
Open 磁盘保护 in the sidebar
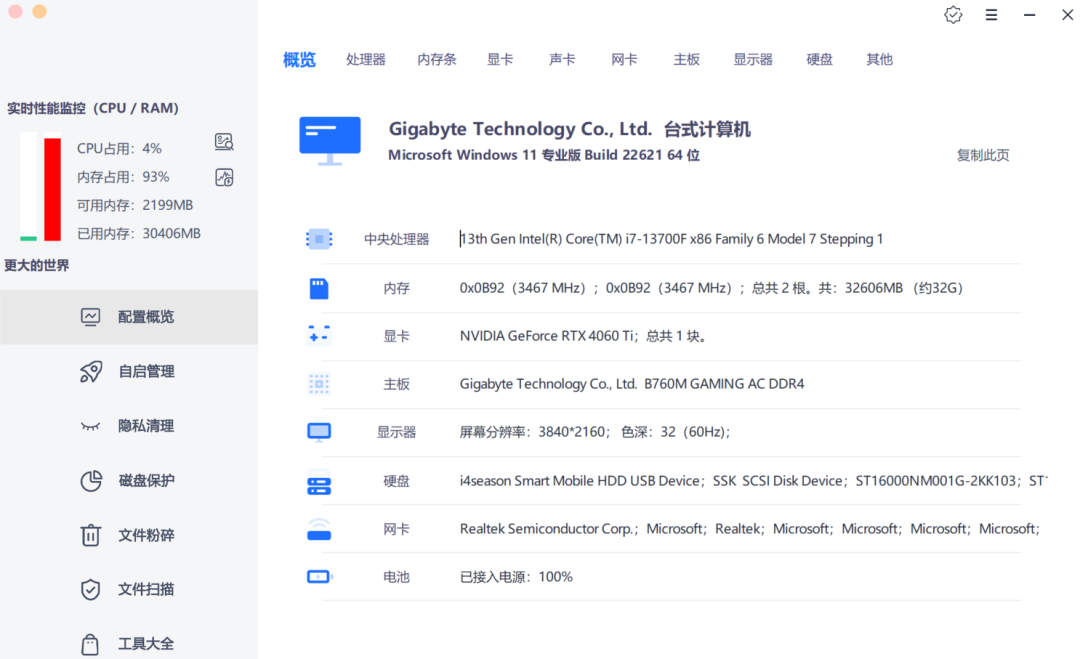[x=129, y=481]
